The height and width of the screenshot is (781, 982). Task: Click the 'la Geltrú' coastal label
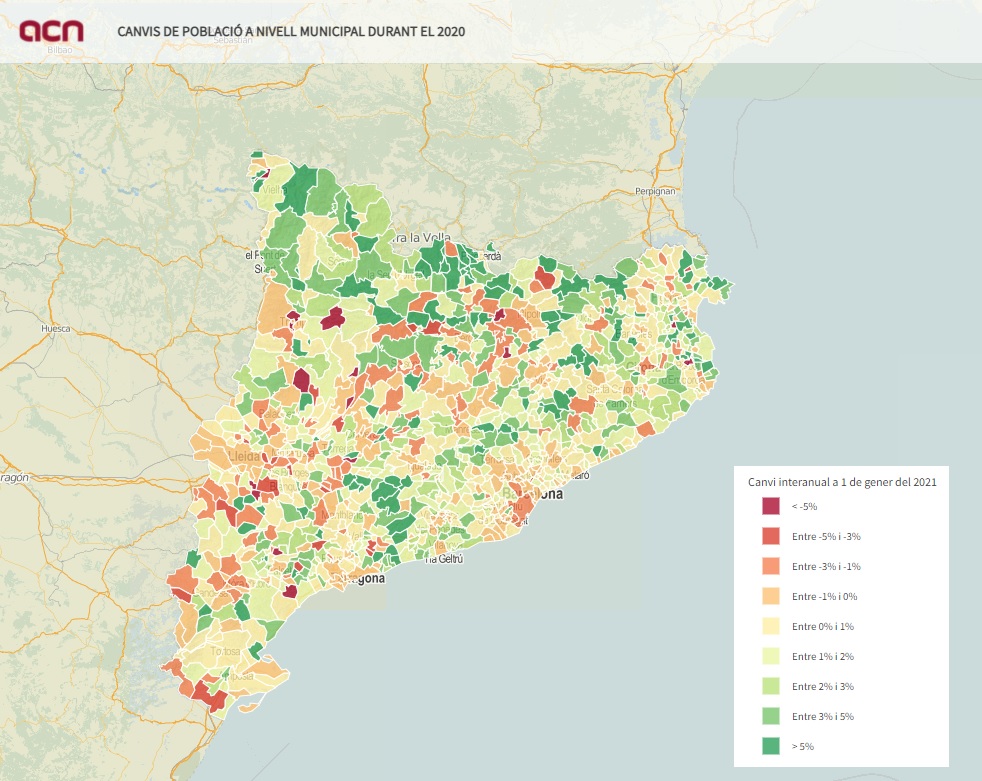click(x=444, y=560)
